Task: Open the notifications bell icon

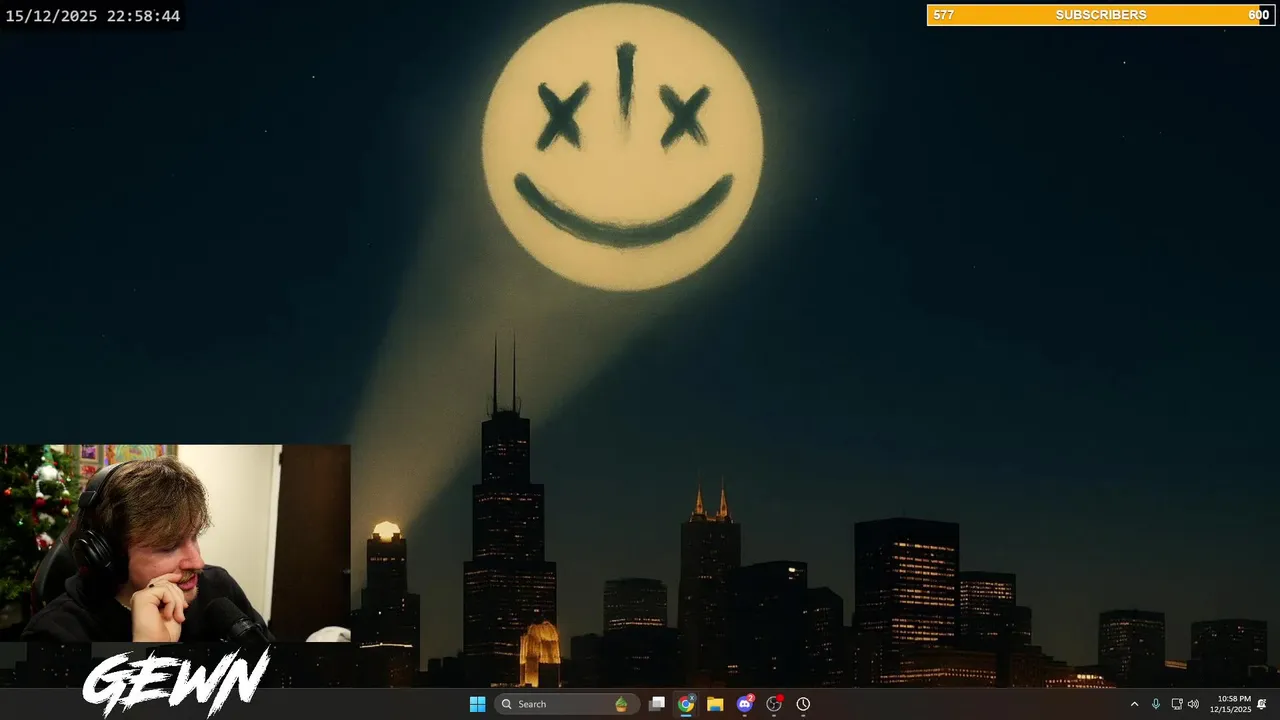Action: (x=1262, y=704)
